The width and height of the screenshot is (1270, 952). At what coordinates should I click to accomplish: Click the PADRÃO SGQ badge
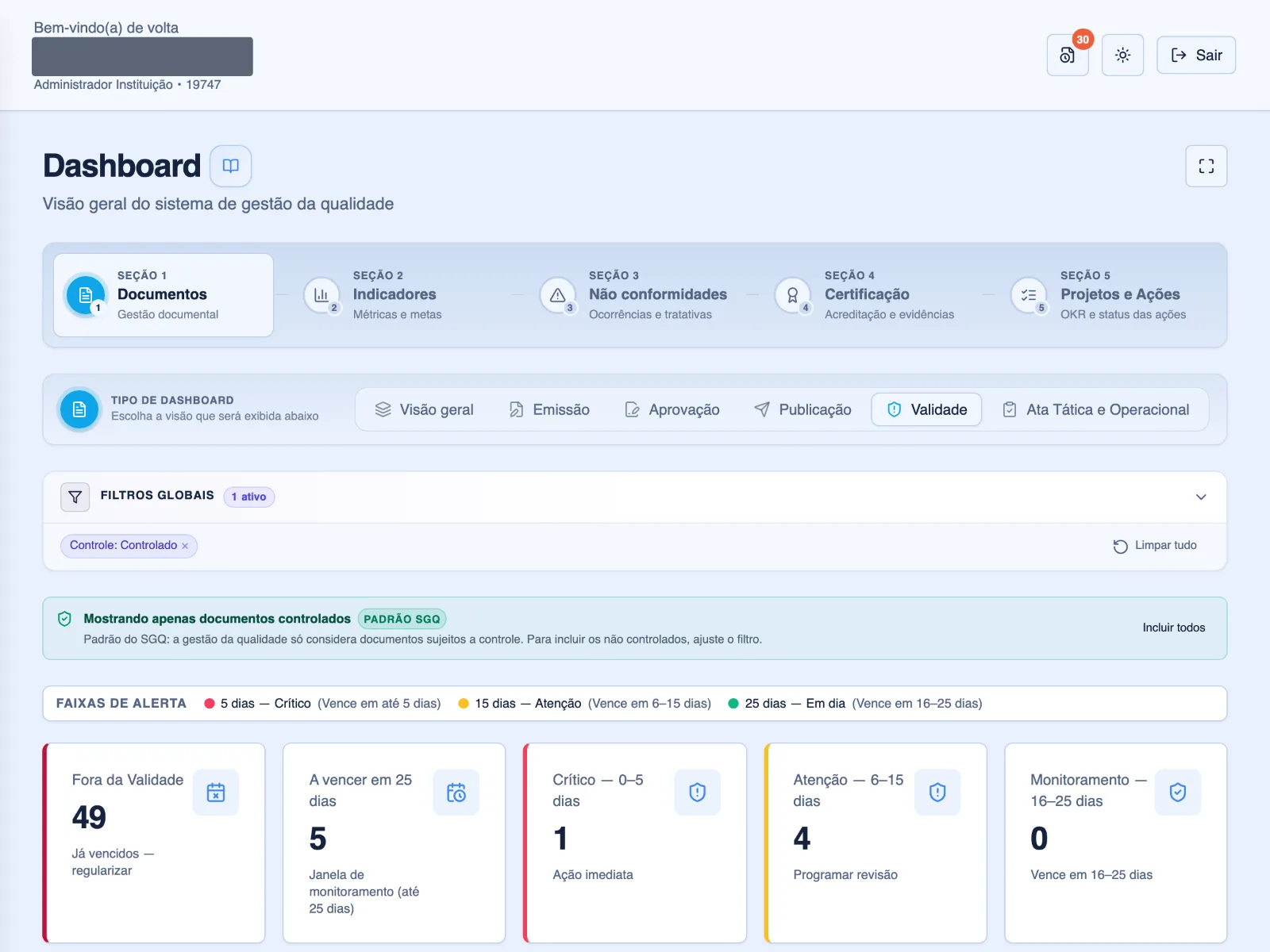pos(402,619)
